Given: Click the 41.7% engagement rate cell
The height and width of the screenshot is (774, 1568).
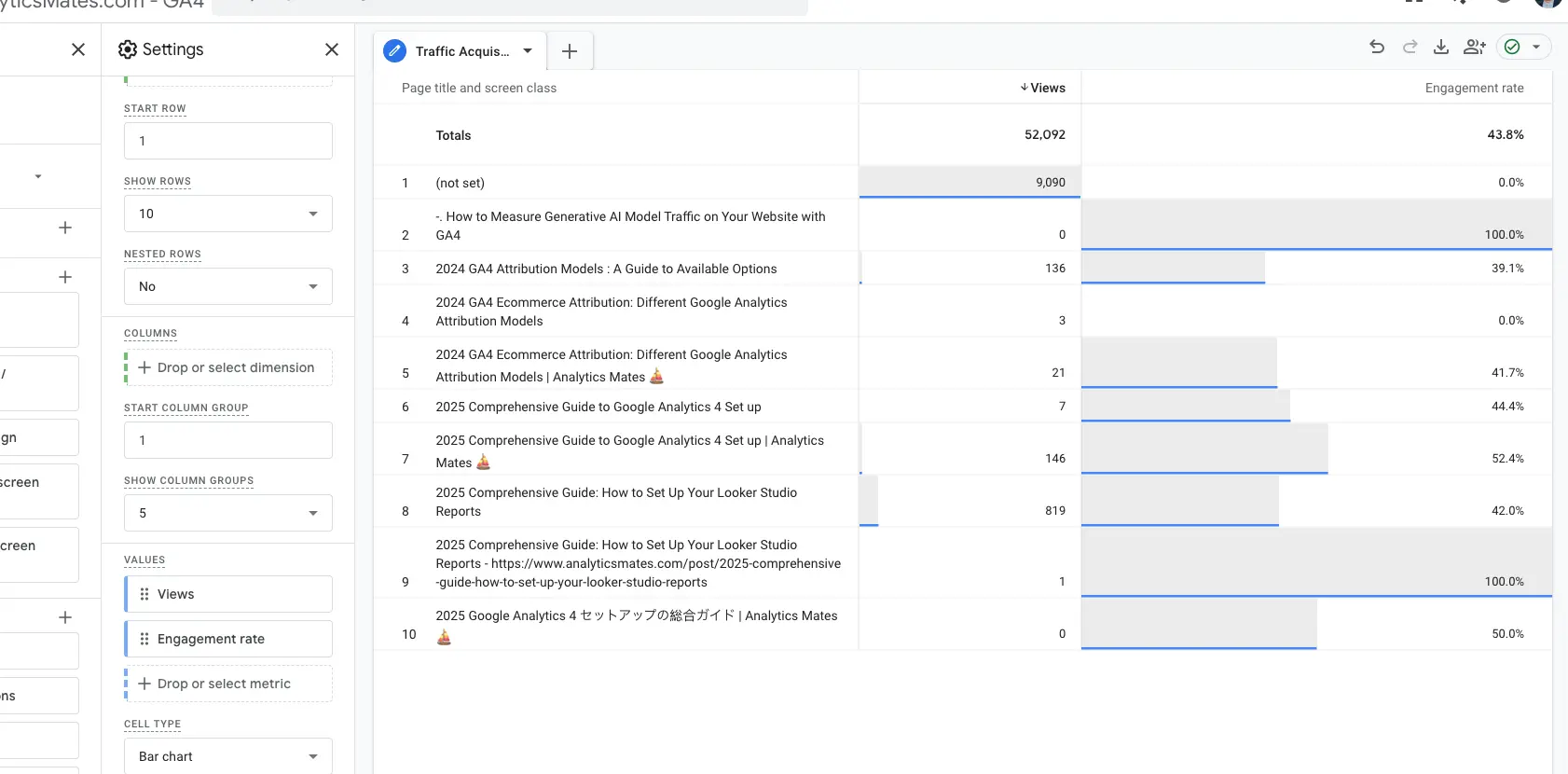Looking at the screenshot, I should click(x=1316, y=364).
